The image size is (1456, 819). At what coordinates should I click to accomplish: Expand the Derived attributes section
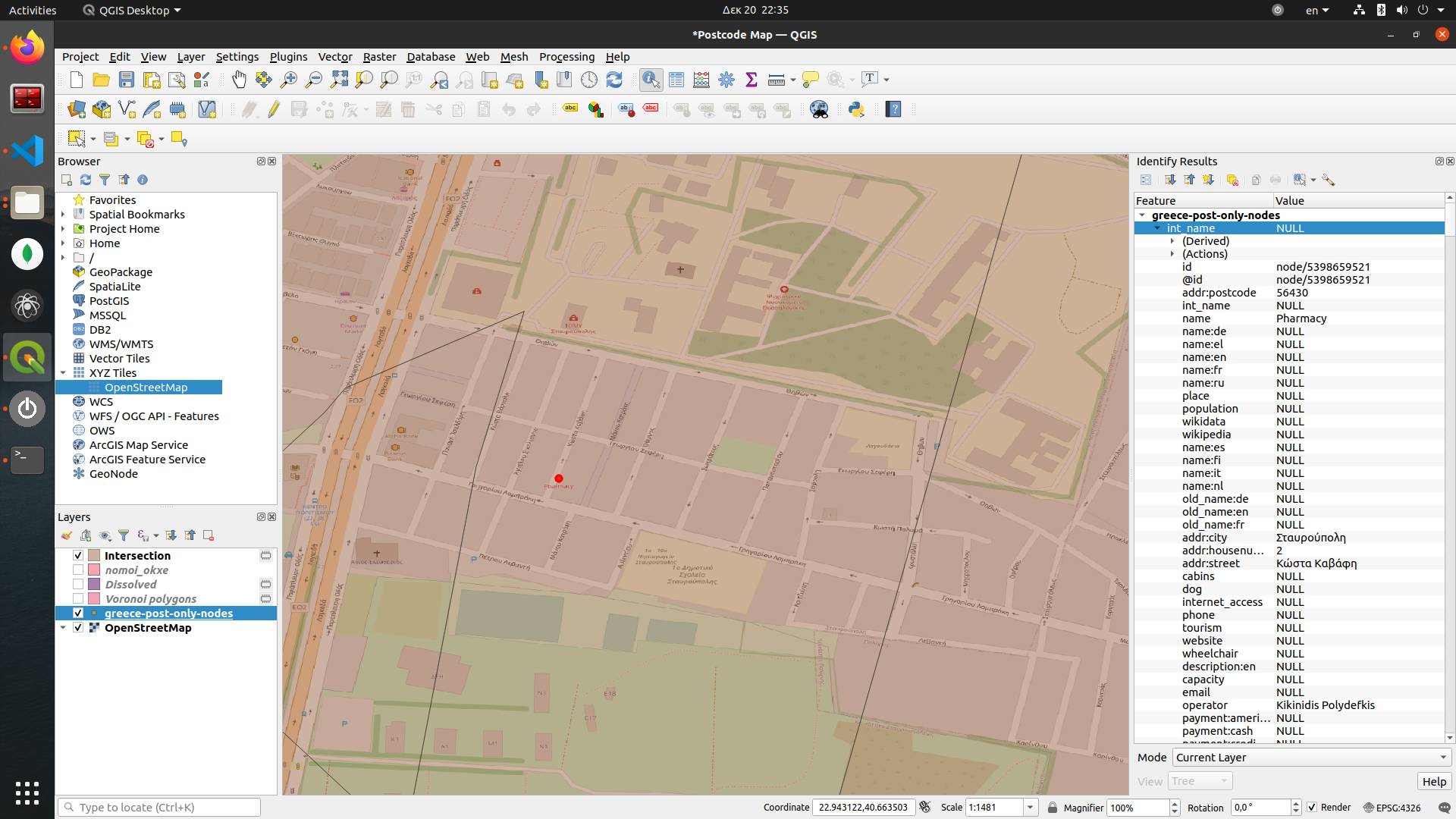pos(1172,240)
